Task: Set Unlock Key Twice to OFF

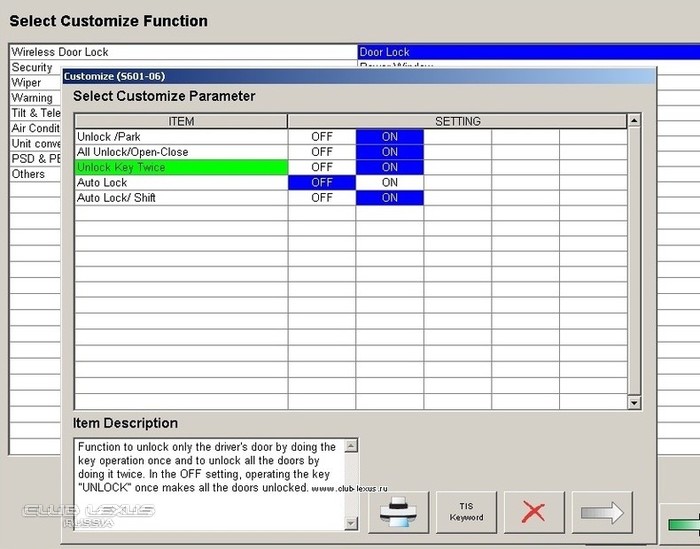Action: [321, 167]
